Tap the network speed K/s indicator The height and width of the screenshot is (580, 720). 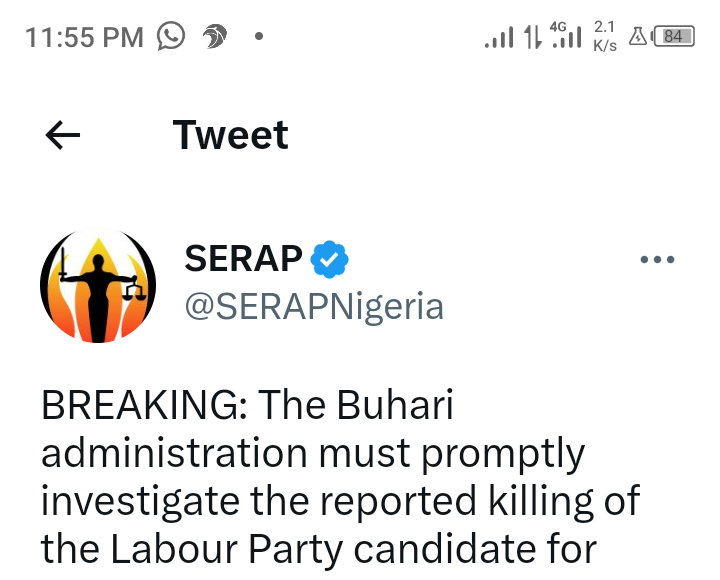(x=605, y=36)
